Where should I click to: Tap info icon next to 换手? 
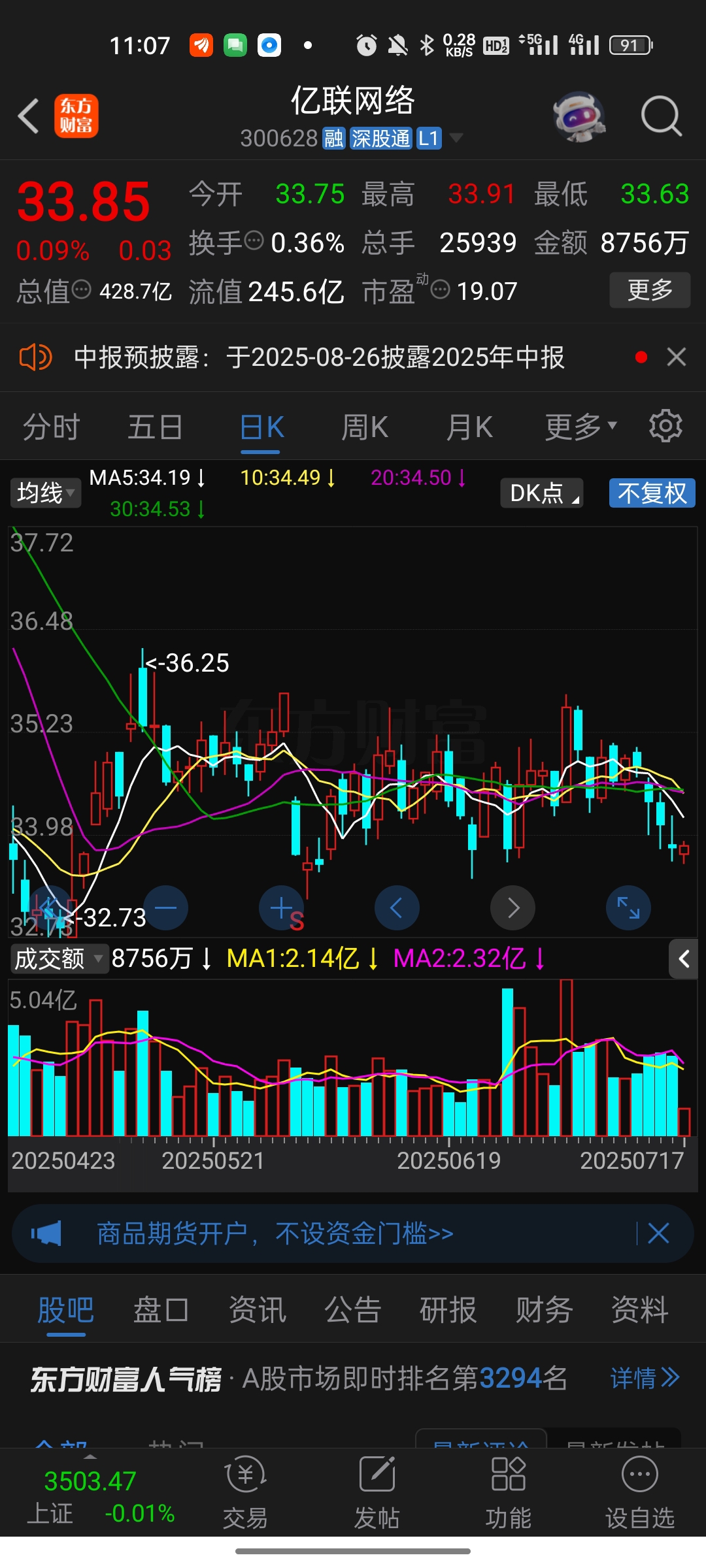point(254,240)
